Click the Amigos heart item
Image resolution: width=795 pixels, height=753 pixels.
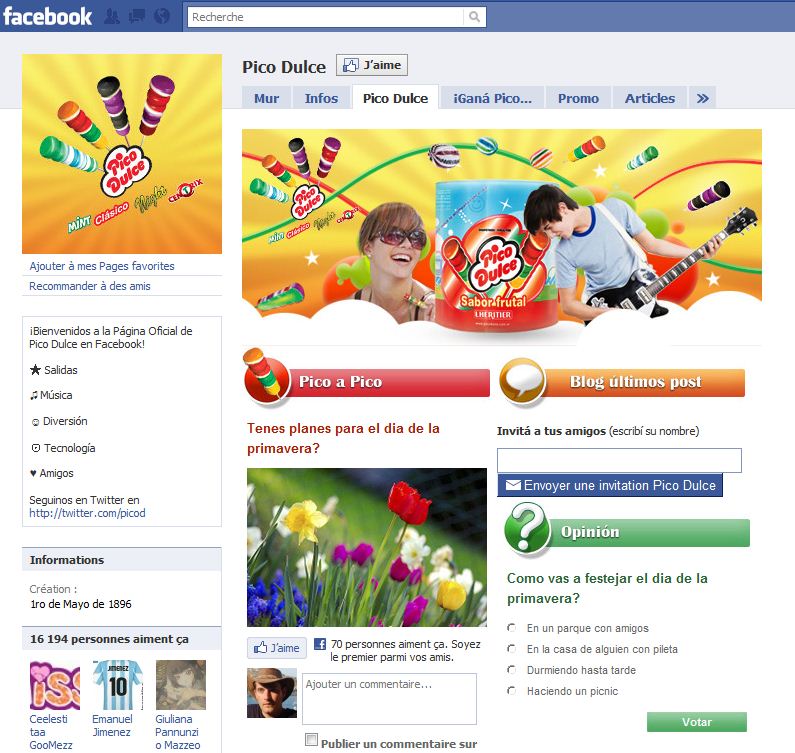(52, 473)
